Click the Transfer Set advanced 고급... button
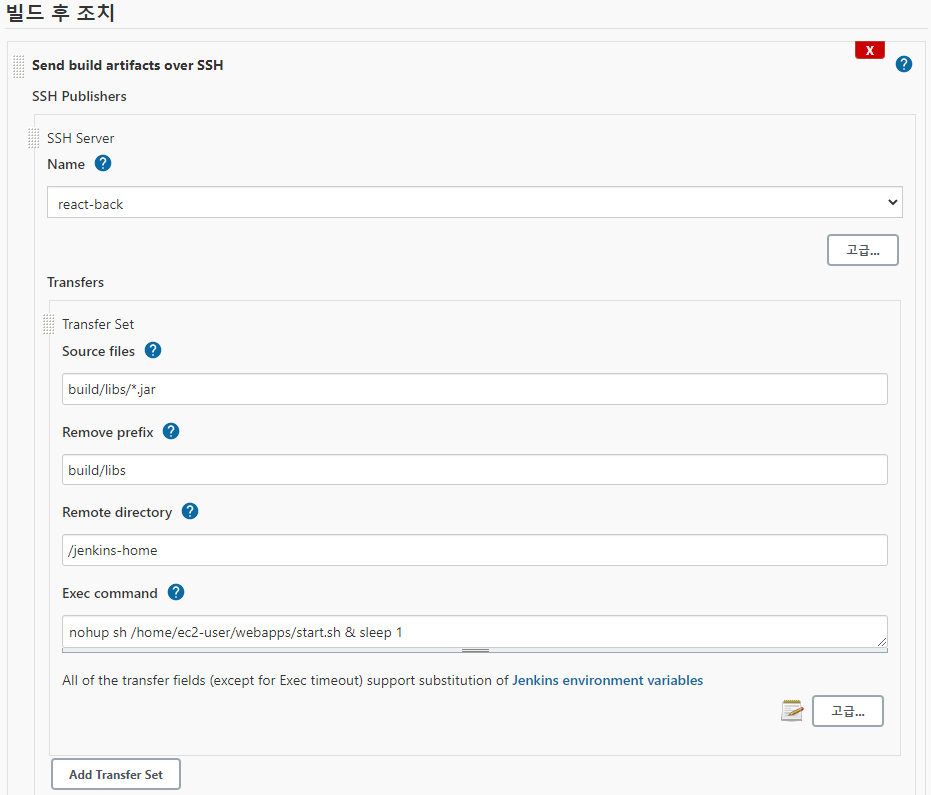 848,711
